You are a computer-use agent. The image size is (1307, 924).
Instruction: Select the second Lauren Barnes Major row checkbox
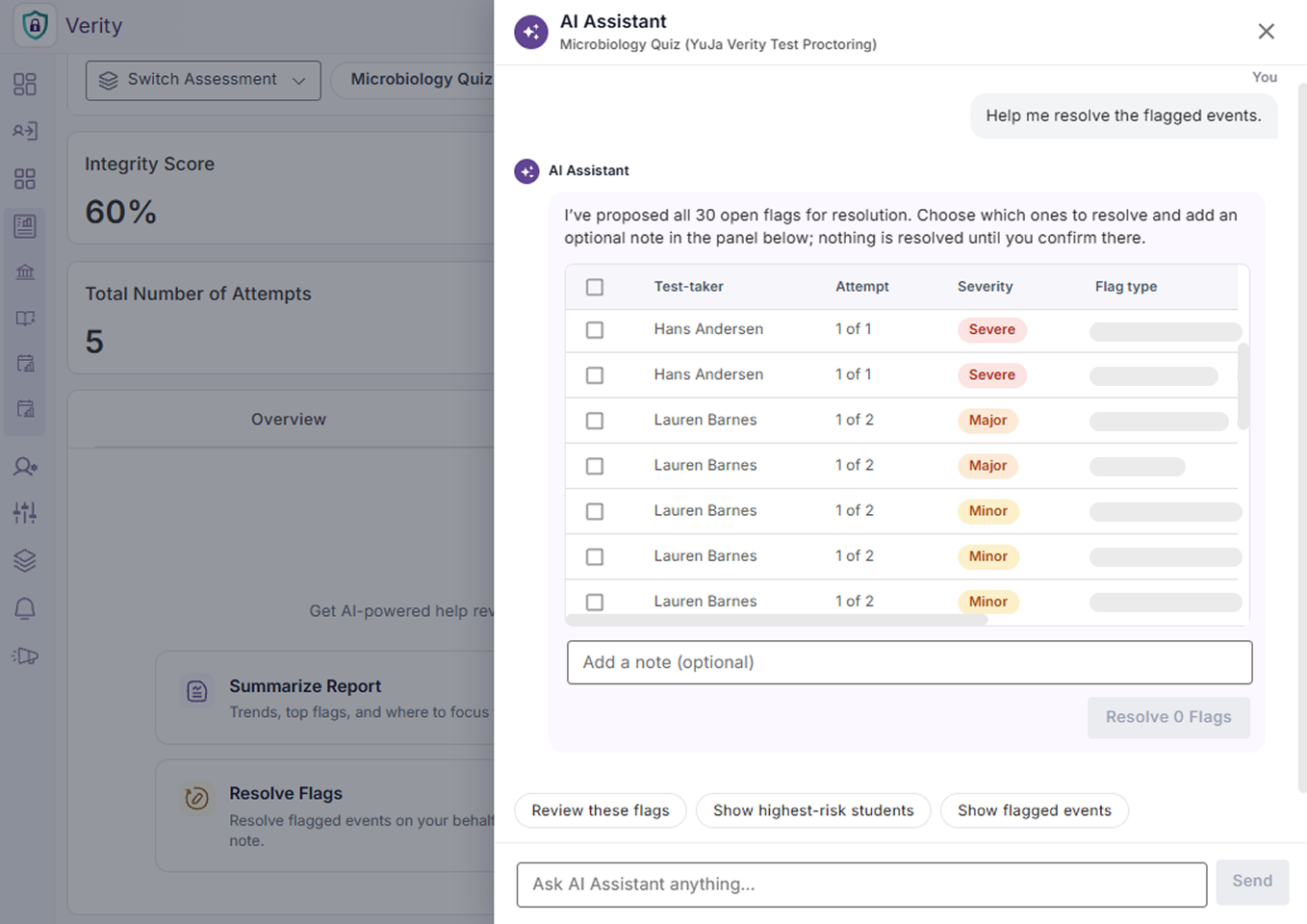click(595, 466)
